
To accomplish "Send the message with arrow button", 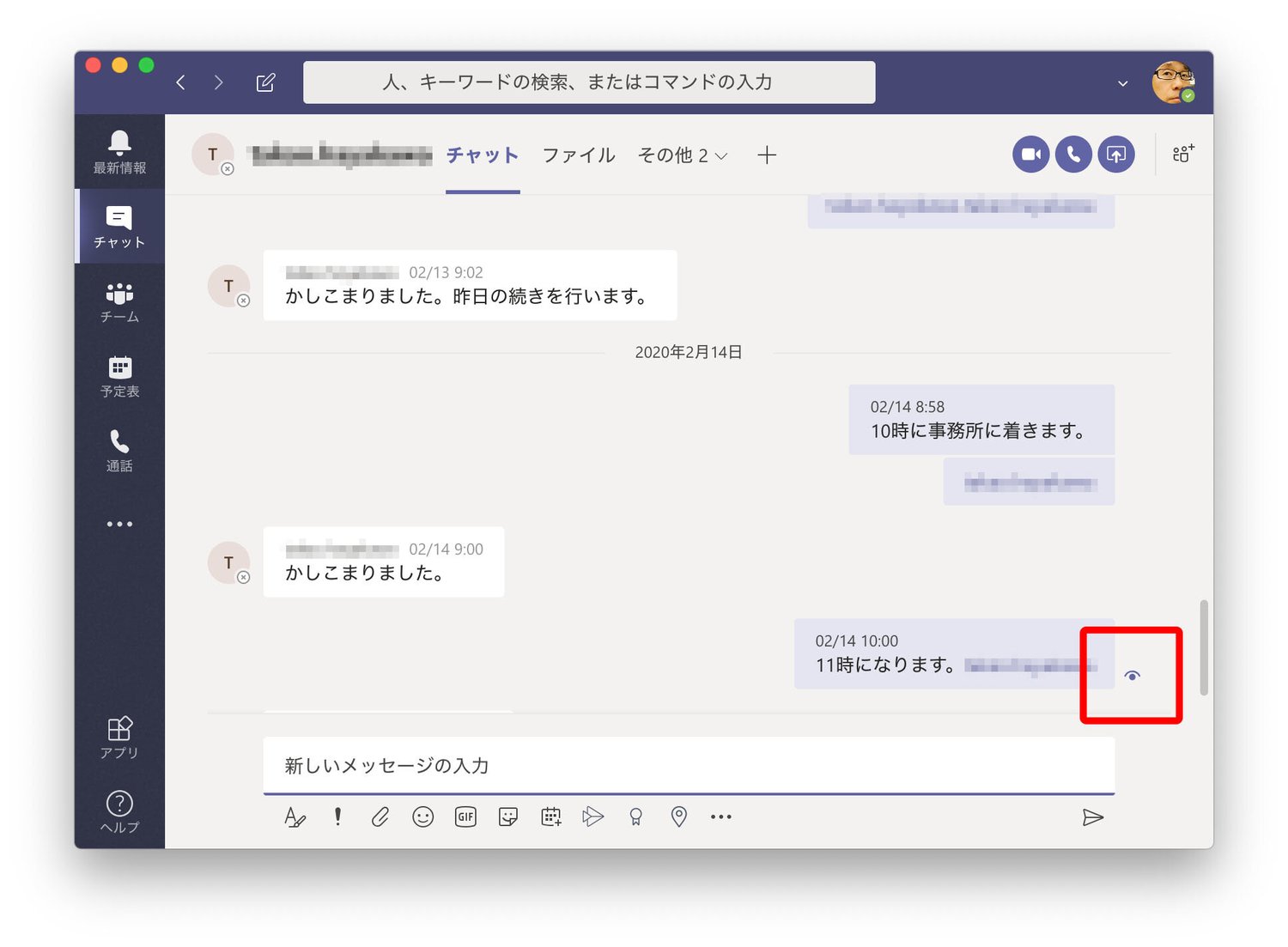I will coord(1092,817).
